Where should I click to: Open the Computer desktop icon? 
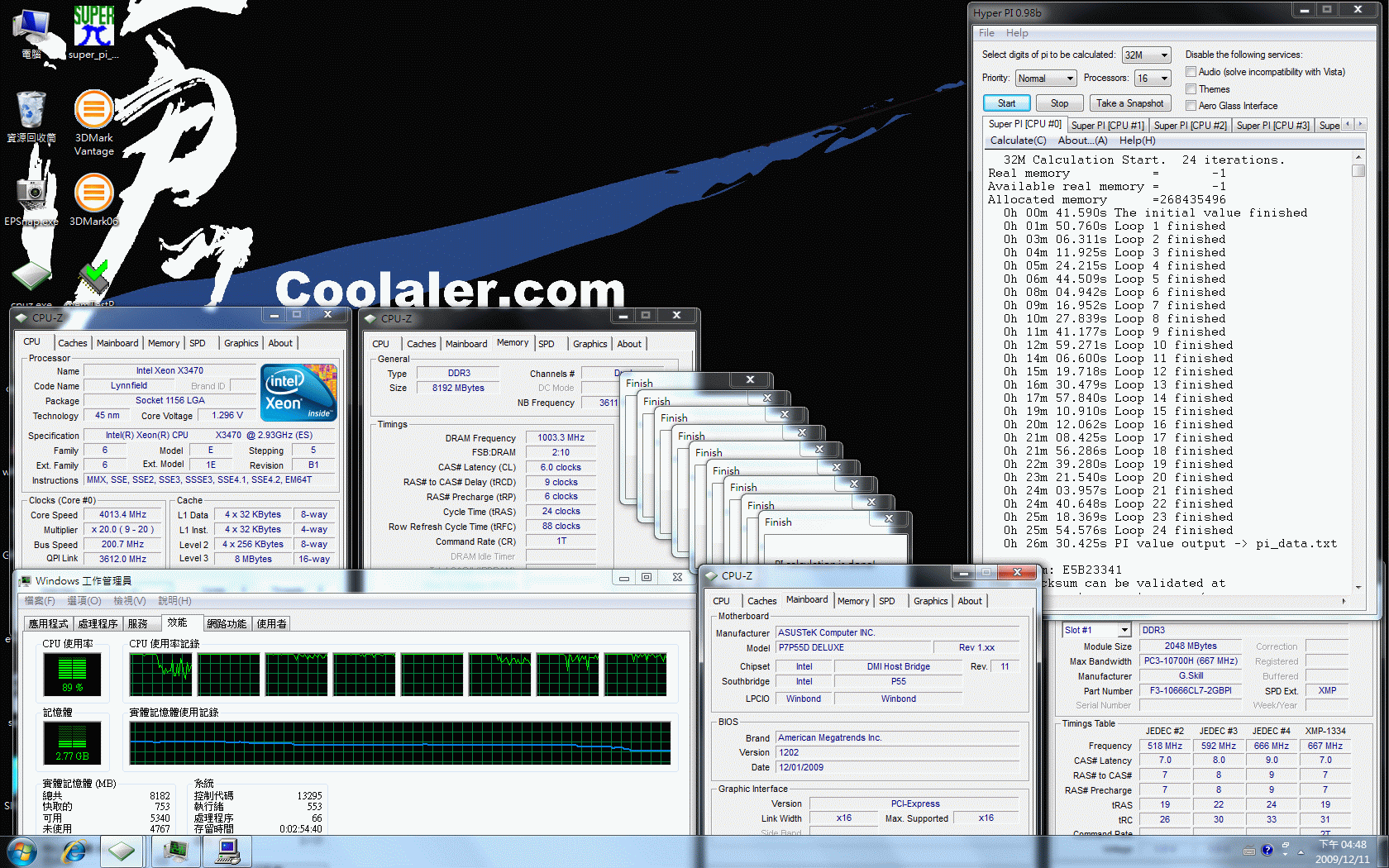click(x=31, y=33)
